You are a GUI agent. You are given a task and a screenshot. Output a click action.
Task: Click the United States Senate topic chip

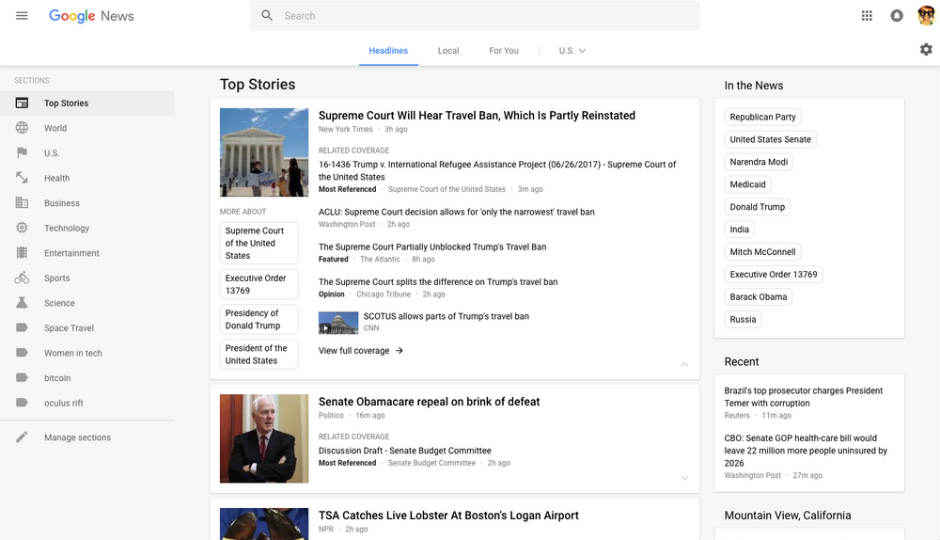tap(770, 140)
